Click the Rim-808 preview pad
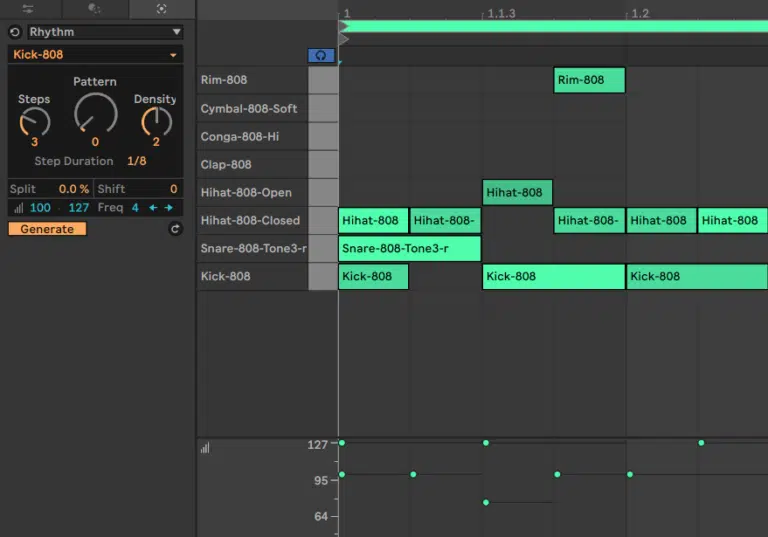Image resolution: width=768 pixels, height=537 pixels. tap(323, 80)
